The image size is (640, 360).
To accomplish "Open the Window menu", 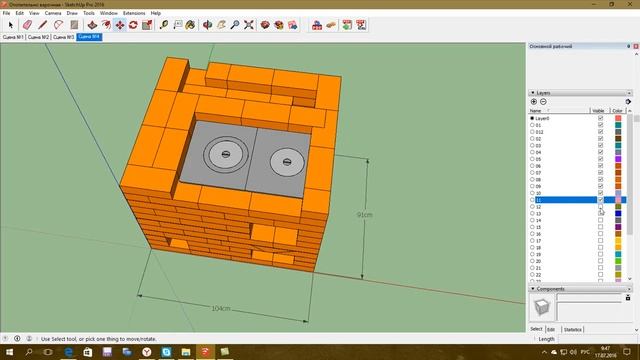I will tap(109, 13).
